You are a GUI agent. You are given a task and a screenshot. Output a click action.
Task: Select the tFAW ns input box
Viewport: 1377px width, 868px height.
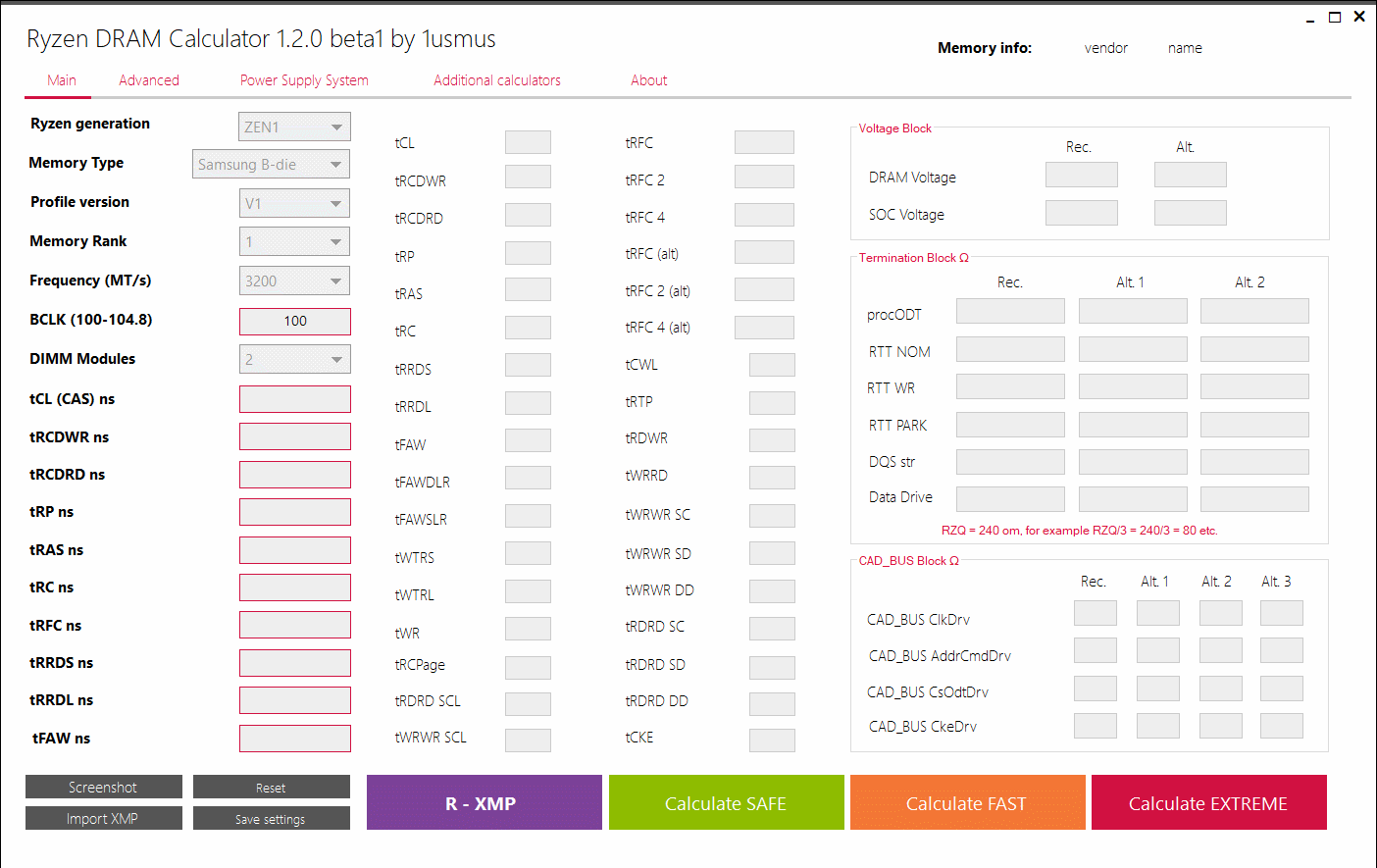(x=295, y=739)
